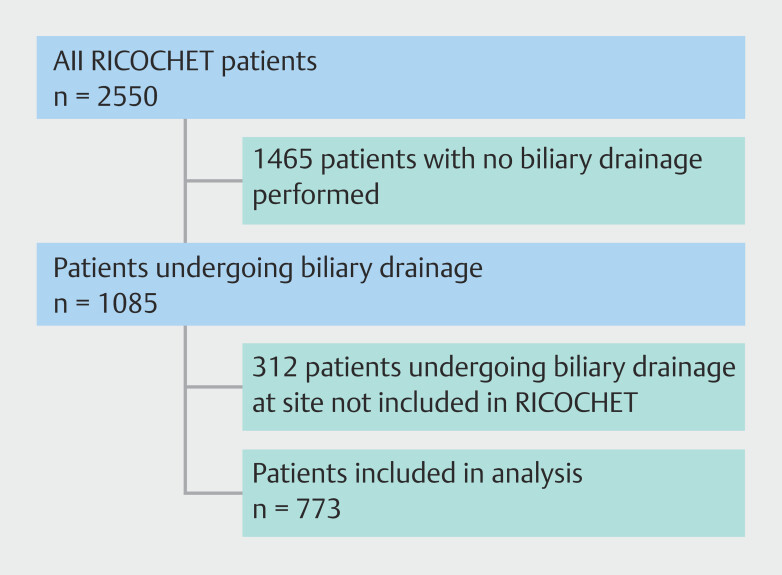Click the vertical line below the 1085 box
This screenshot has width=782, height=575.
tap(185, 408)
